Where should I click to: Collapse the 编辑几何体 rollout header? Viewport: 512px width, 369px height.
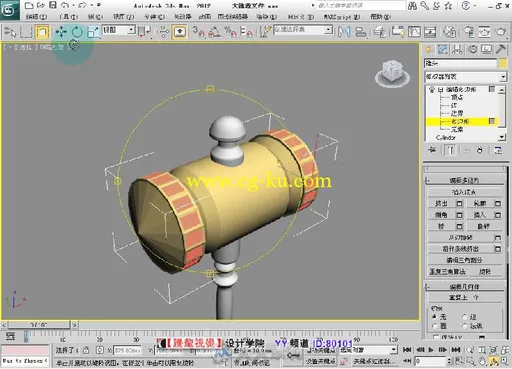[464, 287]
